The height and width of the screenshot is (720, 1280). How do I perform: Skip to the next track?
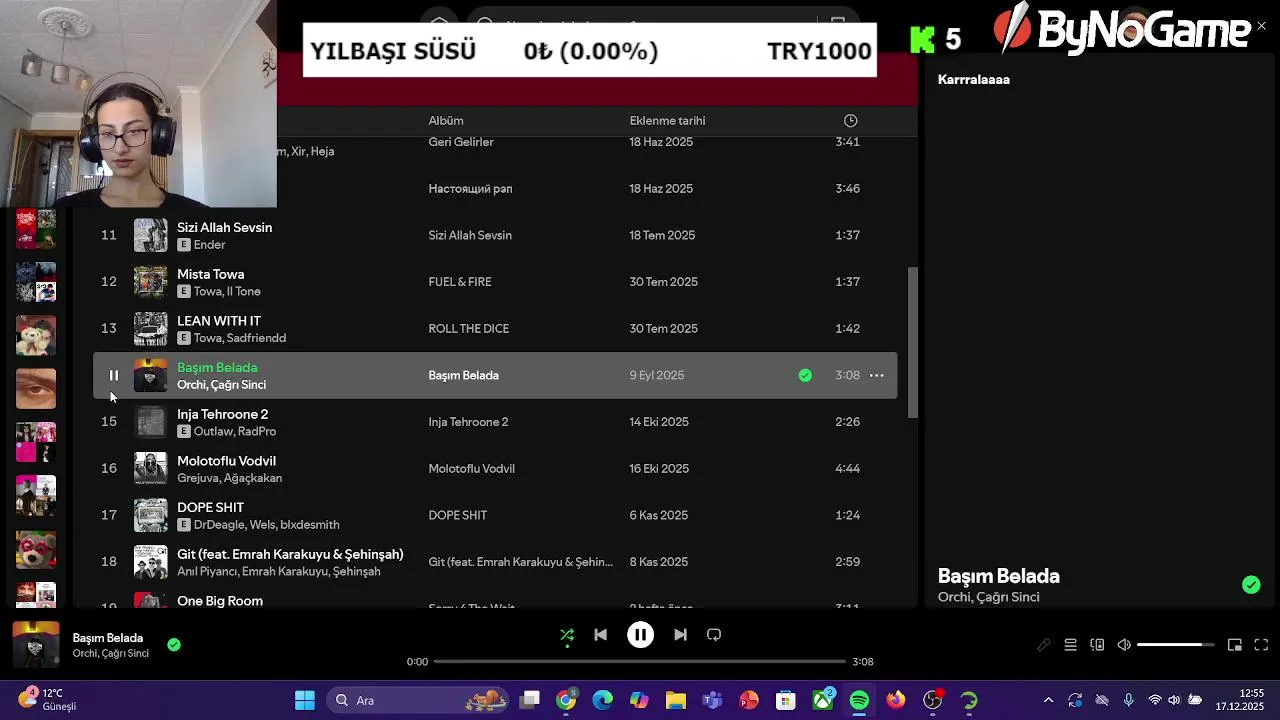[x=680, y=635]
